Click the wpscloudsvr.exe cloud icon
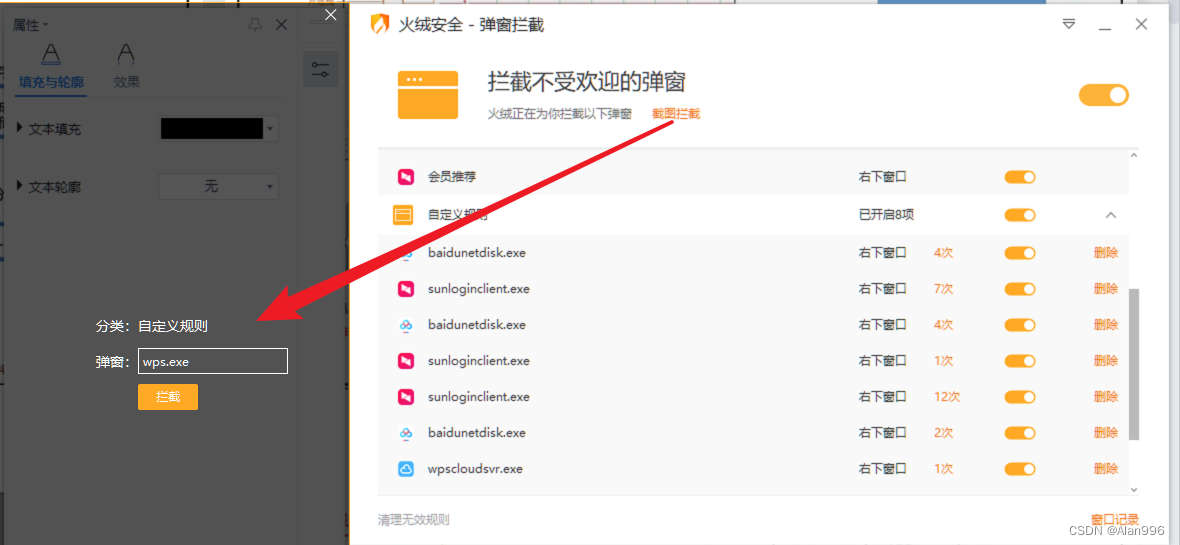This screenshot has height=545, width=1180. (x=406, y=469)
